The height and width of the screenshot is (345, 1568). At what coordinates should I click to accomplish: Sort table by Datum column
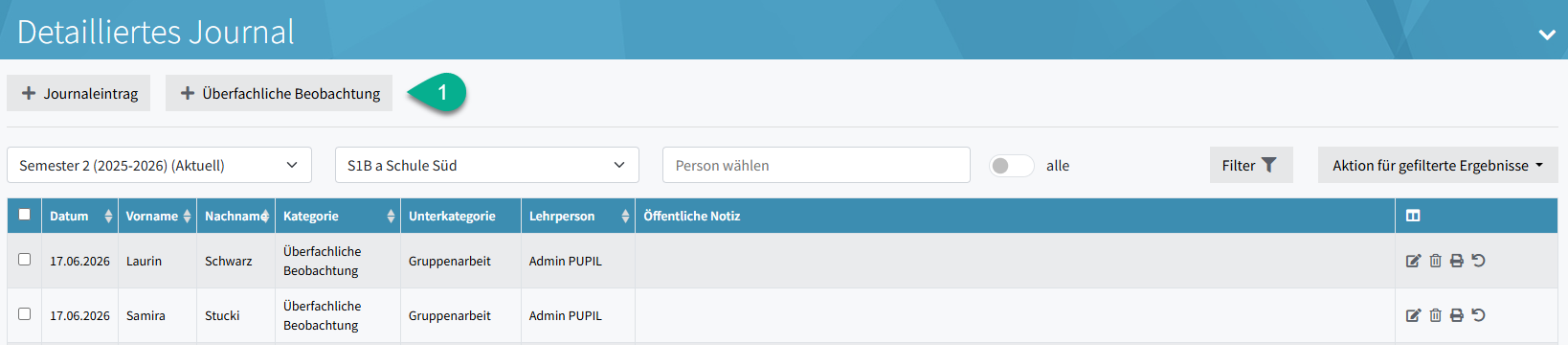point(81,216)
